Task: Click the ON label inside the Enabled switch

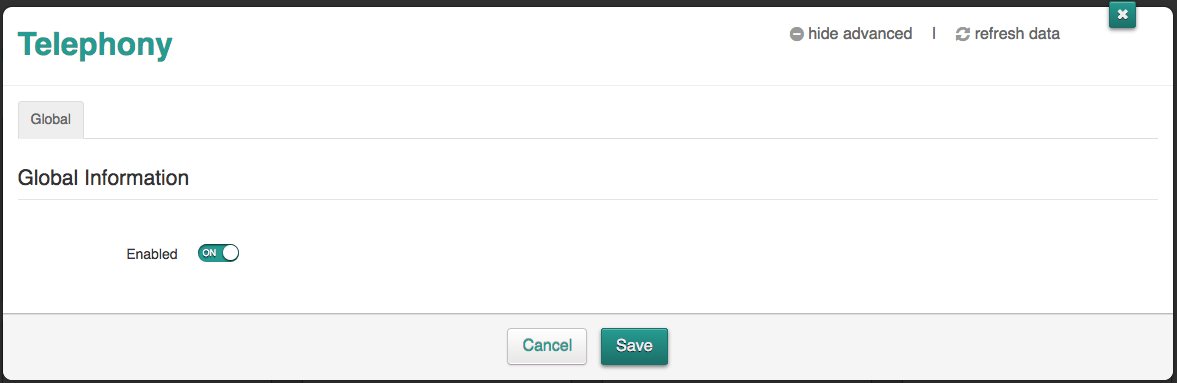Action: pyautogui.click(x=209, y=253)
